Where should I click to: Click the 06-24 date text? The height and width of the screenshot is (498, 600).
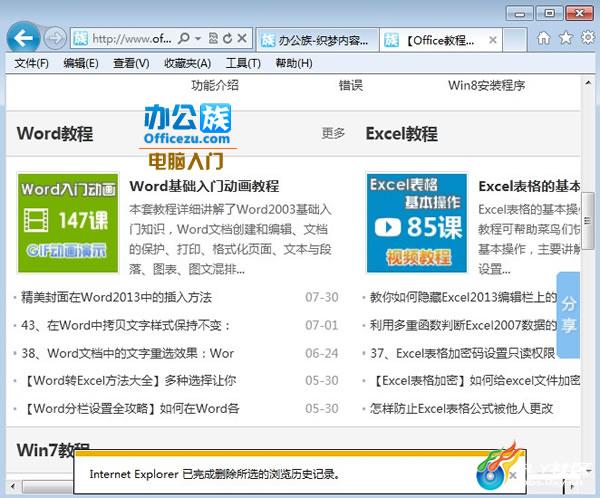click(x=322, y=353)
